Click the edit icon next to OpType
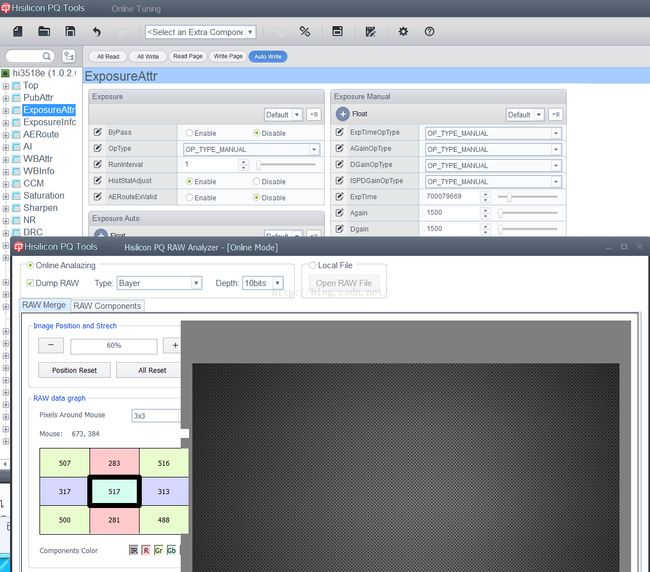The image size is (650, 572). pyautogui.click(x=97, y=148)
